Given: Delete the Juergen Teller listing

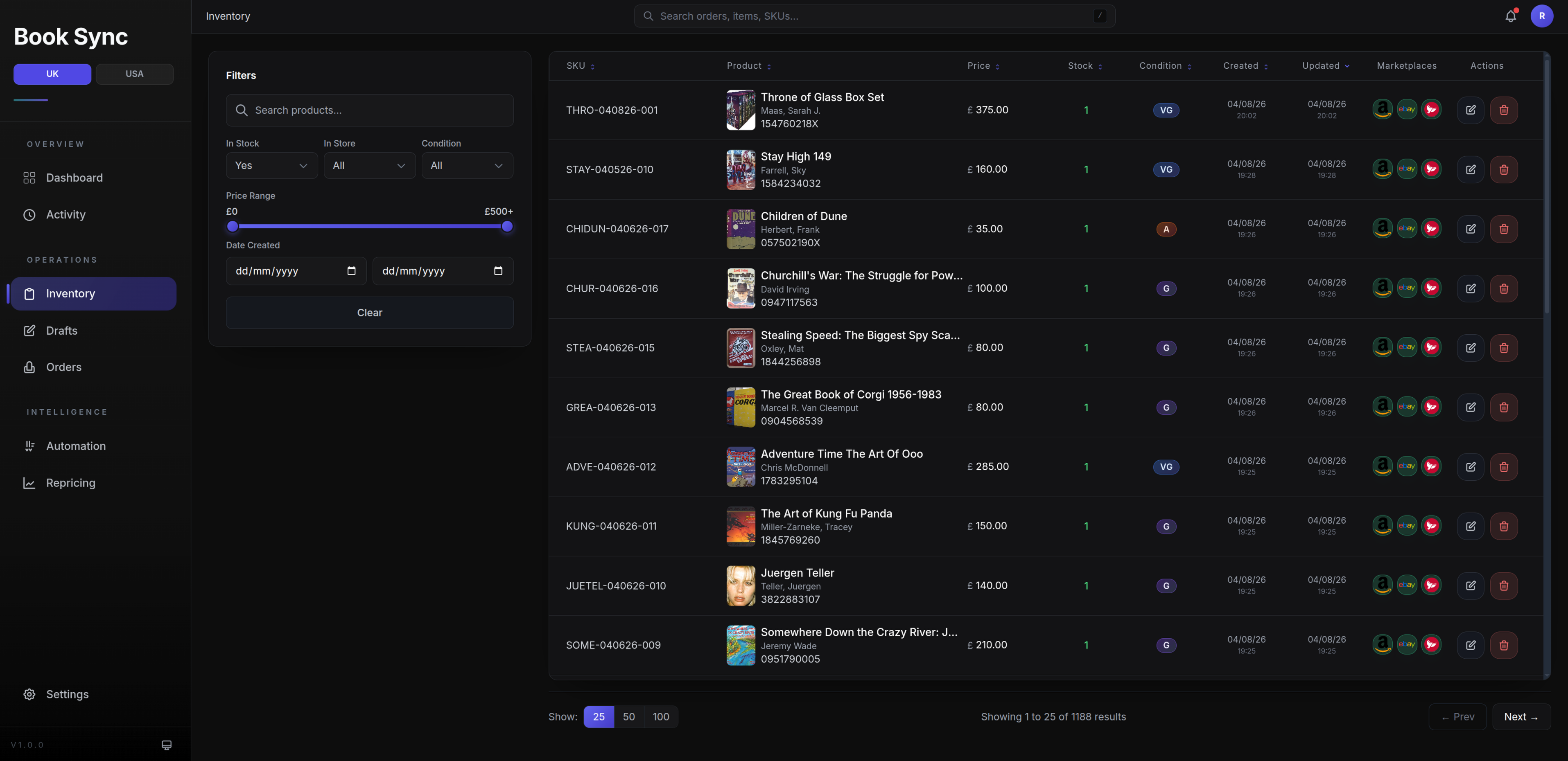Looking at the screenshot, I should tap(1503, 585).
